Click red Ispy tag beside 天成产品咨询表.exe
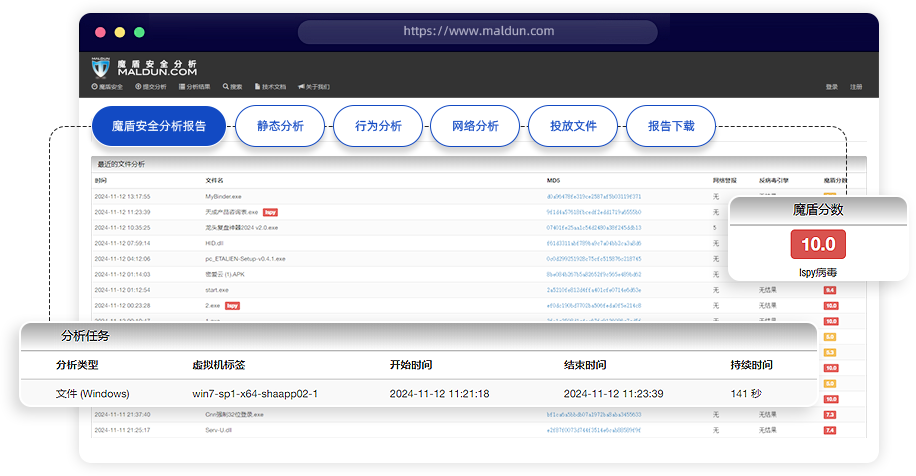 270,212
